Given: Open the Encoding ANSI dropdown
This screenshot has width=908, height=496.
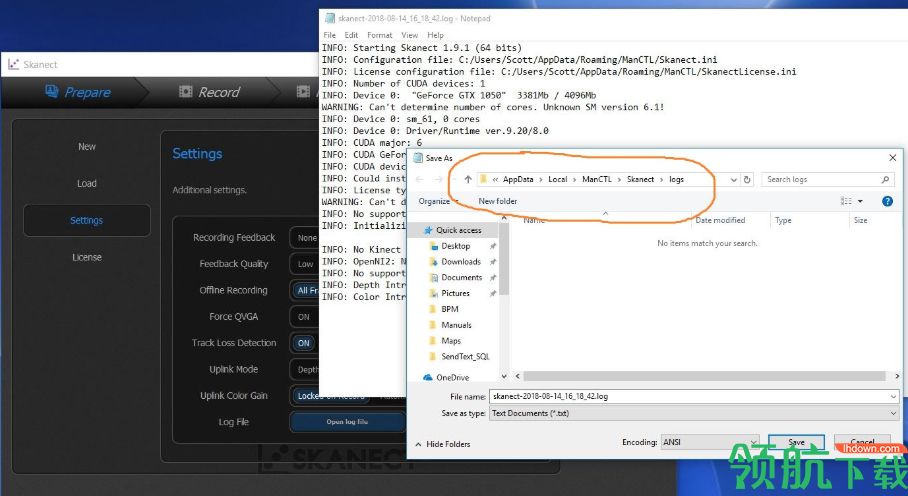Looking at the screenshot, I should [710, 442].
